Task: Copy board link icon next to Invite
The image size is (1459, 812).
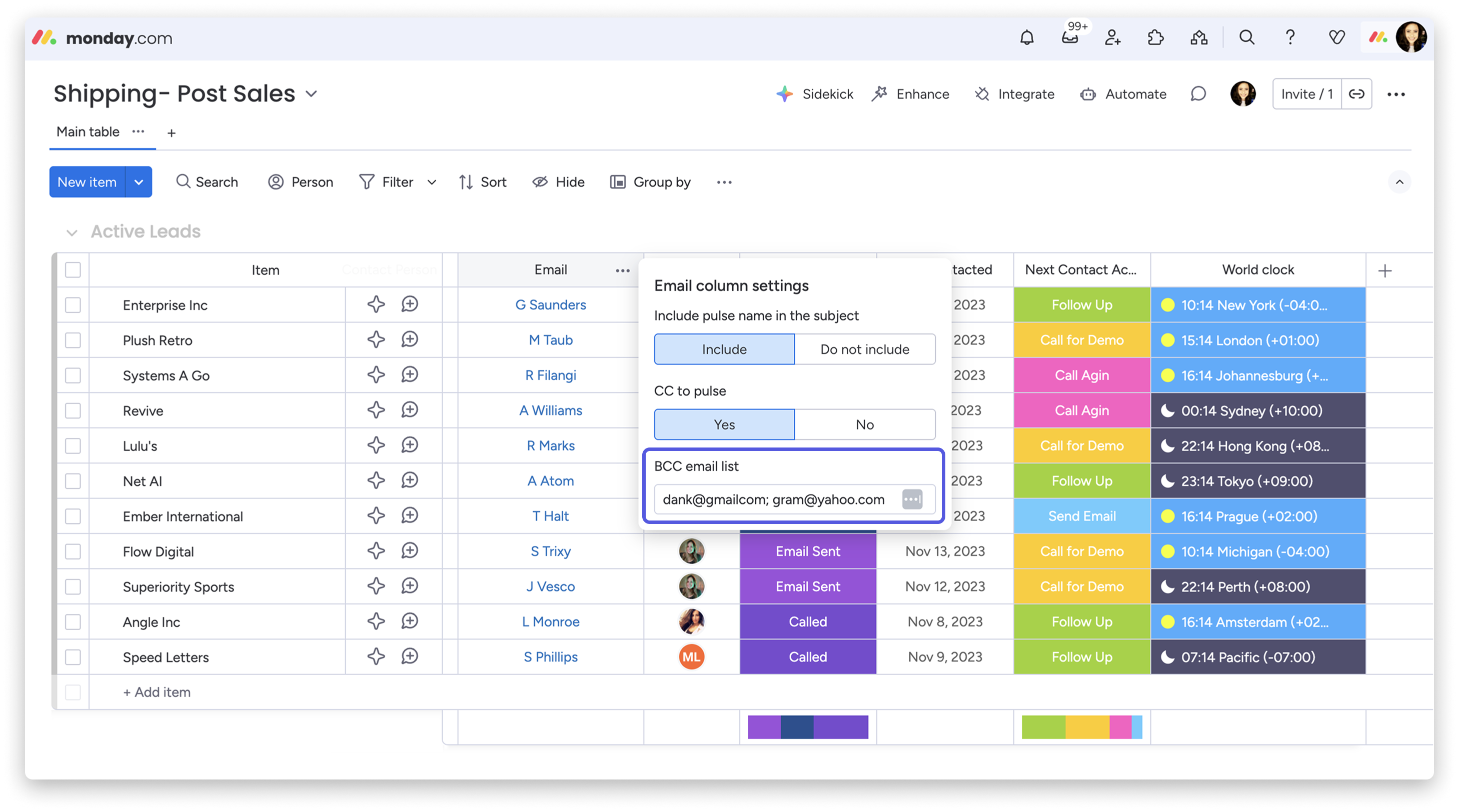Action: [1356, 94]
